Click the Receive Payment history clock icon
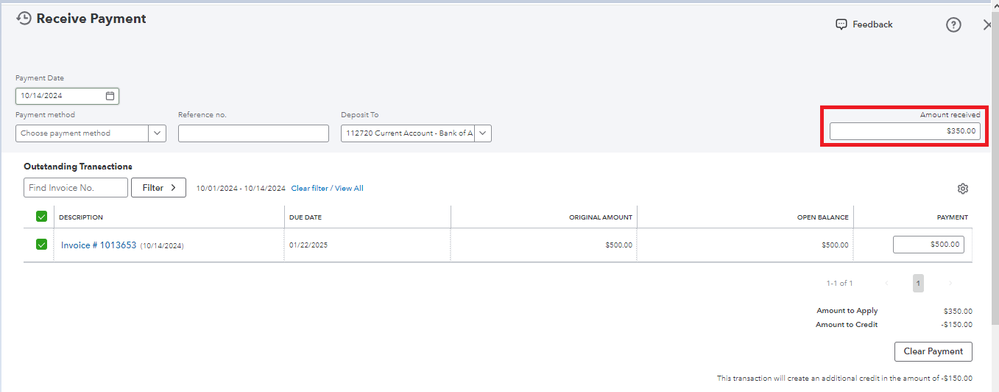The height and width of the screenshot is (392, 999). tap(24, 18)
